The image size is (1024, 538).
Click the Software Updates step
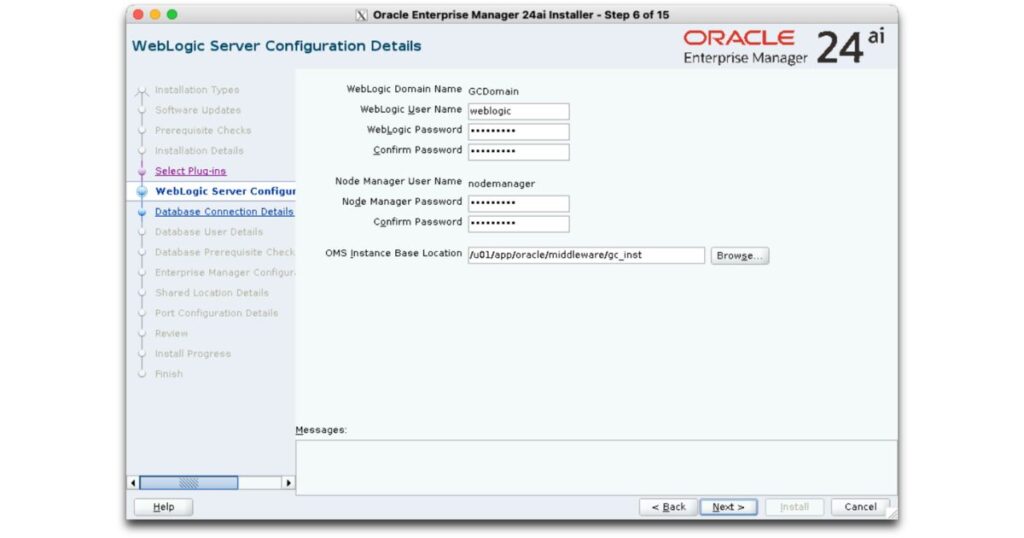click(198, 110)
